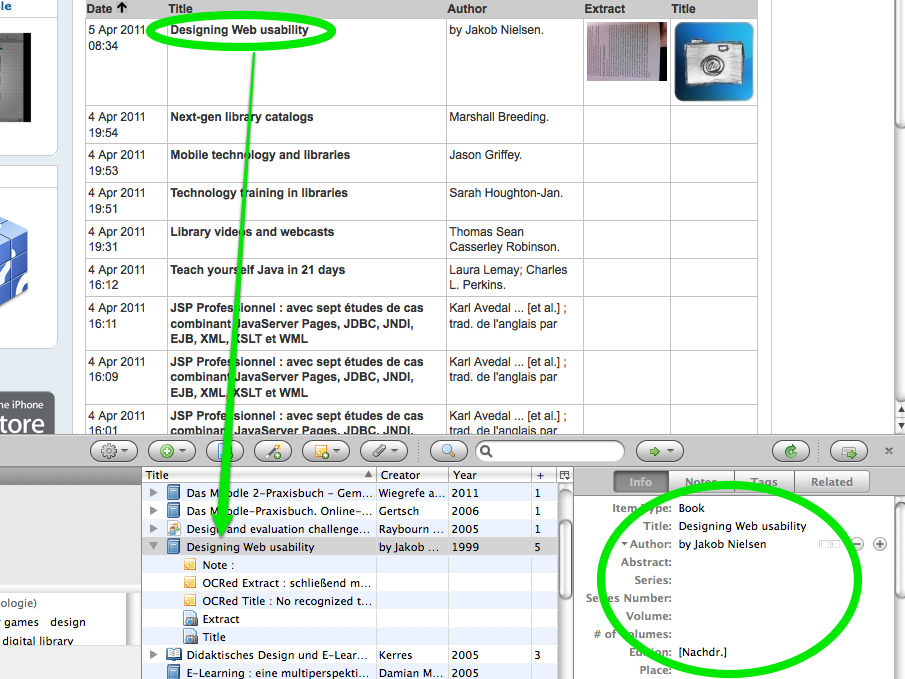Viewport: 905px width, 679px height.
Task: Switch author single/two field name mode
Action: 831,544
